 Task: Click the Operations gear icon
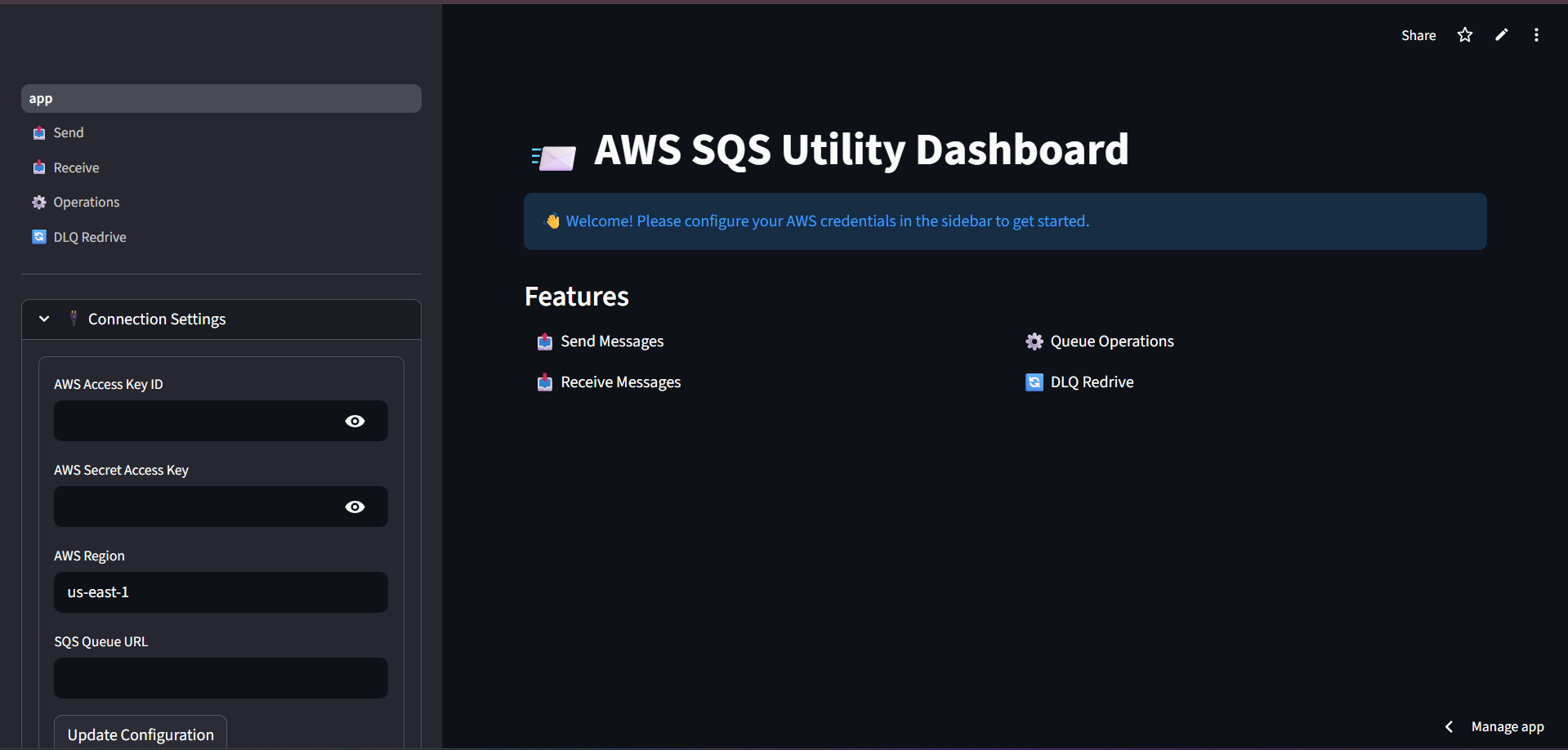click(x=38, y=202)
